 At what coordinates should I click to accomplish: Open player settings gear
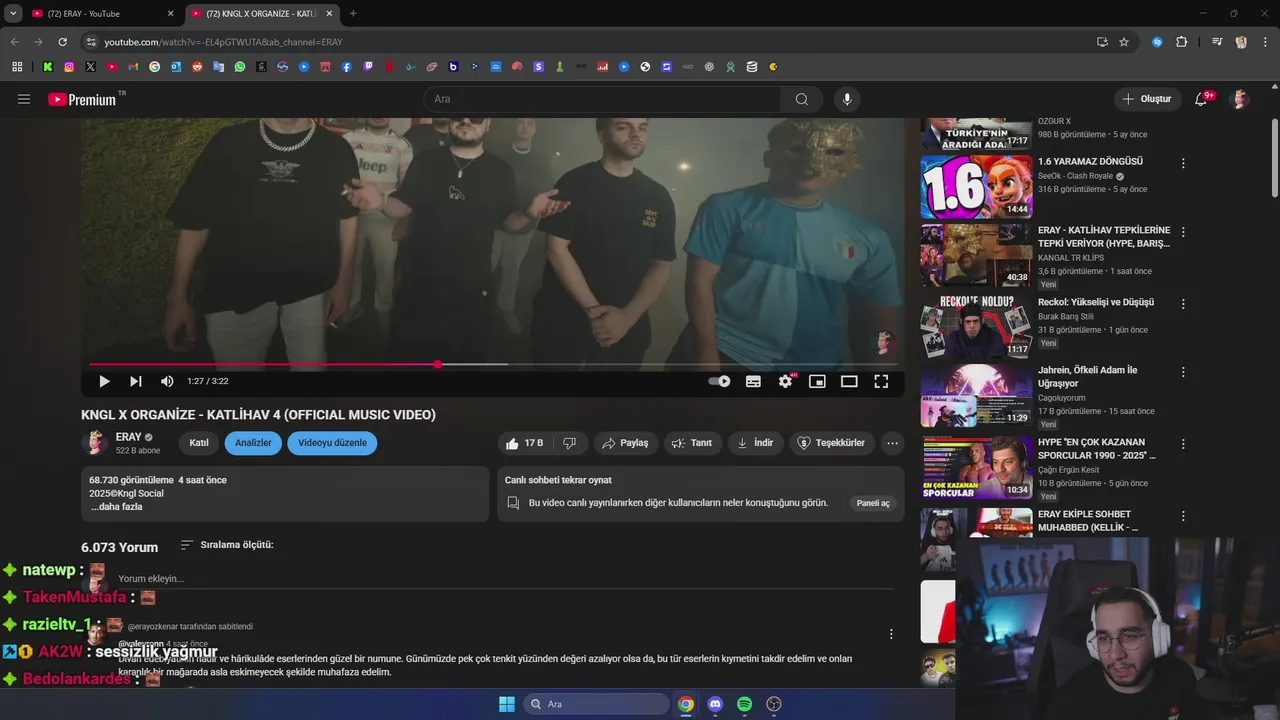(x=785, y=381)
